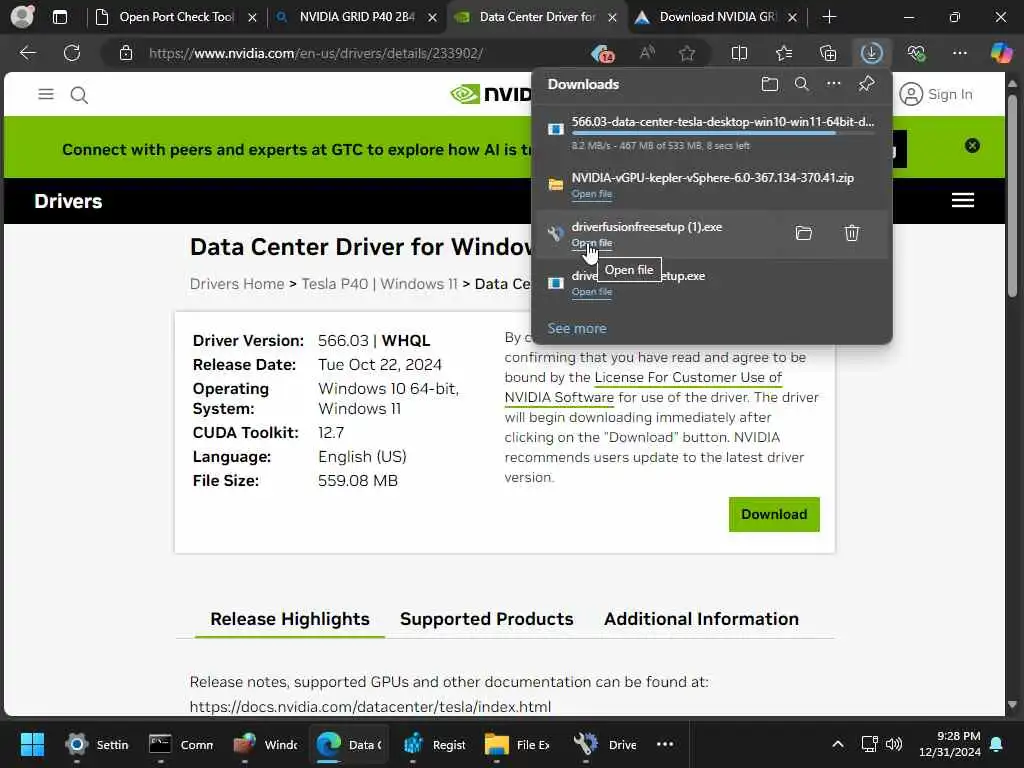1024x768 pixels.
Task: Switch to NVIDIA GRID P40 search tab
Action: pos(357,17)
